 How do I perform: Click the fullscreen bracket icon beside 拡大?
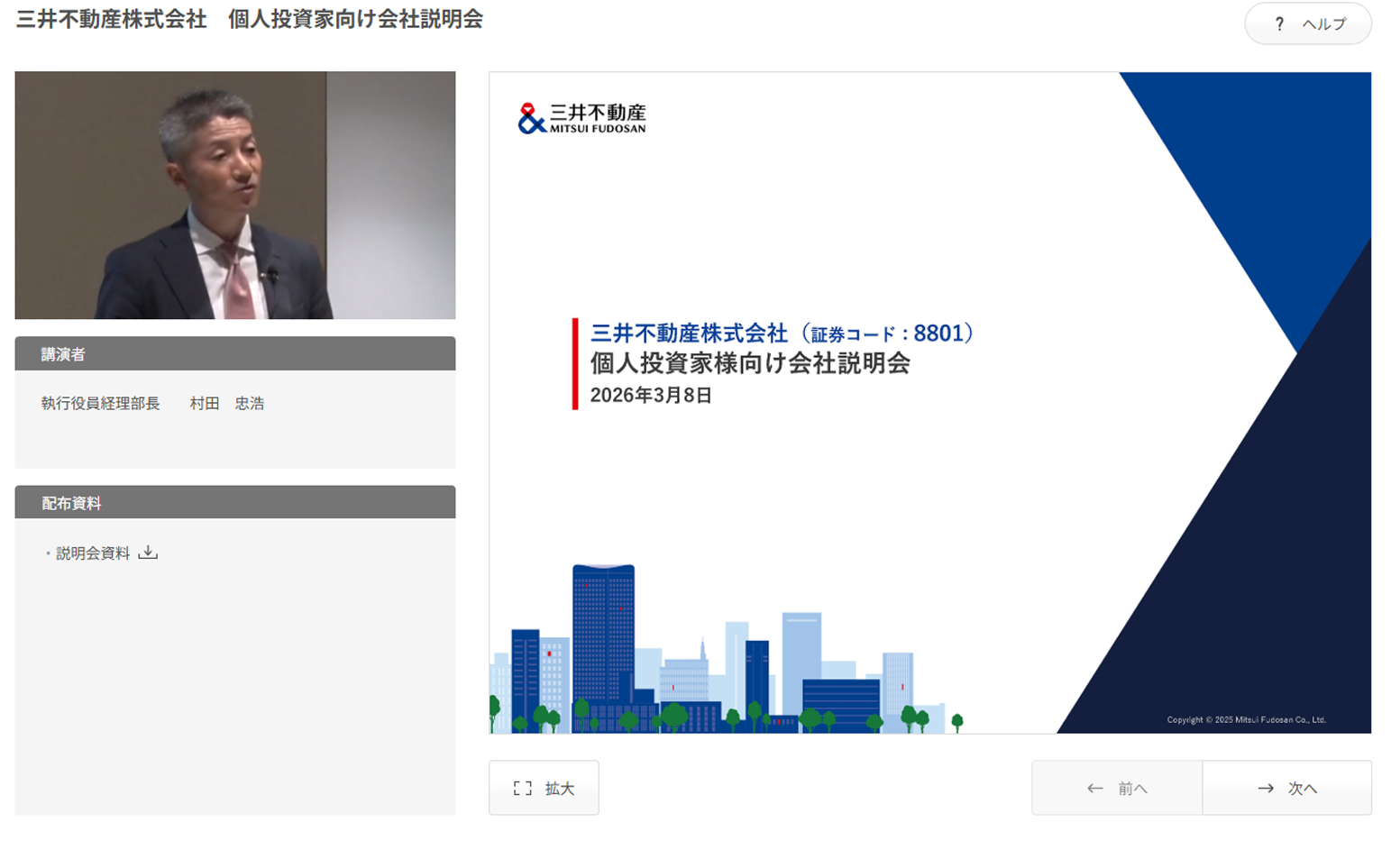[x=522, y=789]
